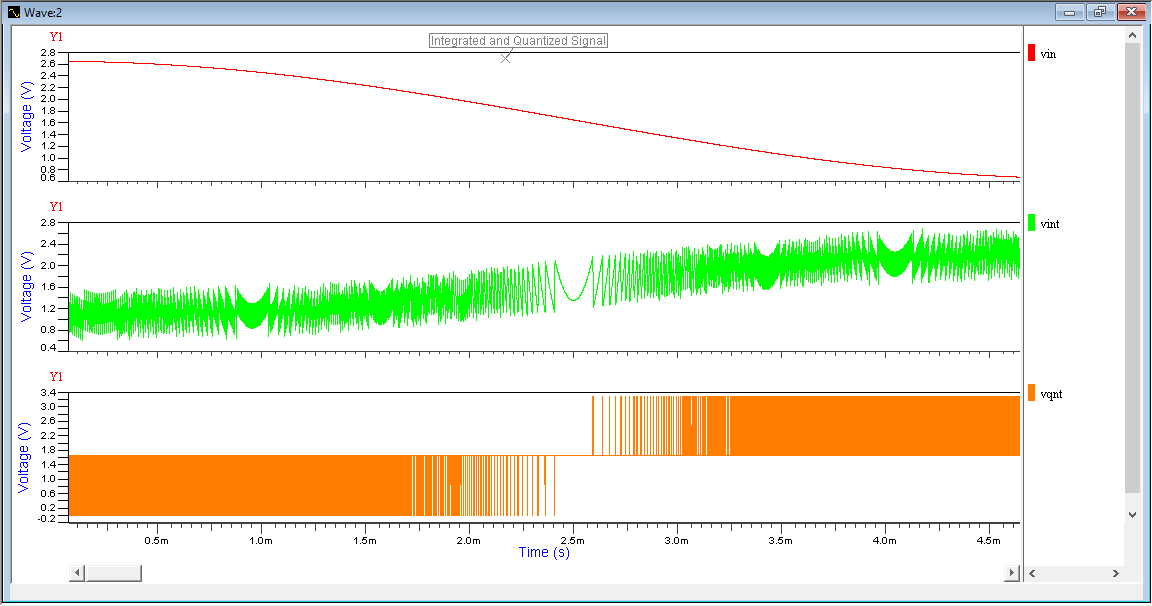Click the 0.5m time axis tick label
This screenshot has height=606, width=1152.
coord(156,541)
